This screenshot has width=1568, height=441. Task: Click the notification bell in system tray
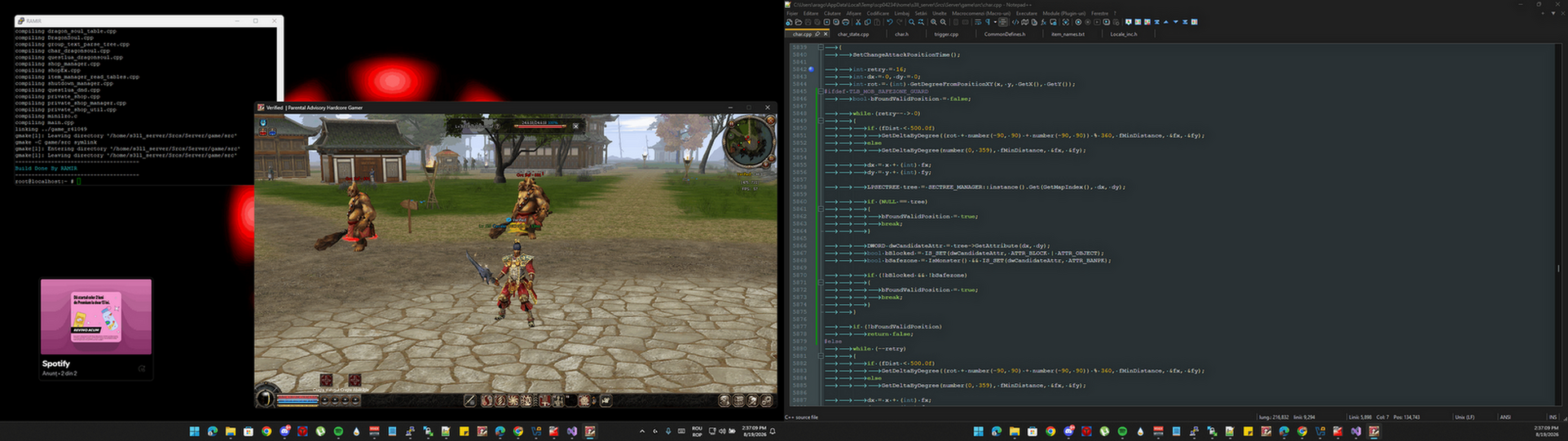[773, 431]
